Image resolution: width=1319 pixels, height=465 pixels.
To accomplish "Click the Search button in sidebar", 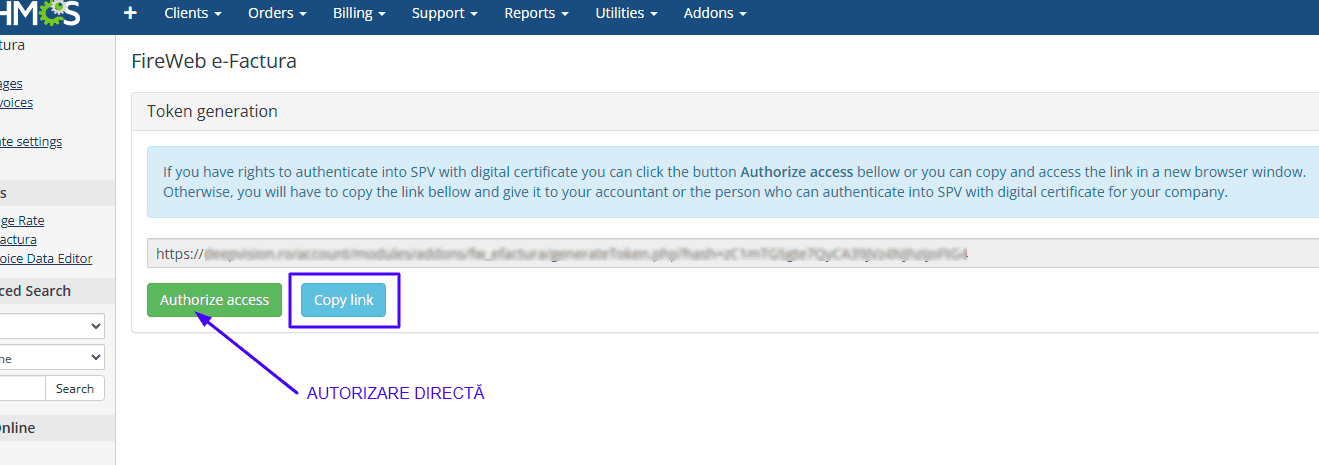I will pos(75,389).
